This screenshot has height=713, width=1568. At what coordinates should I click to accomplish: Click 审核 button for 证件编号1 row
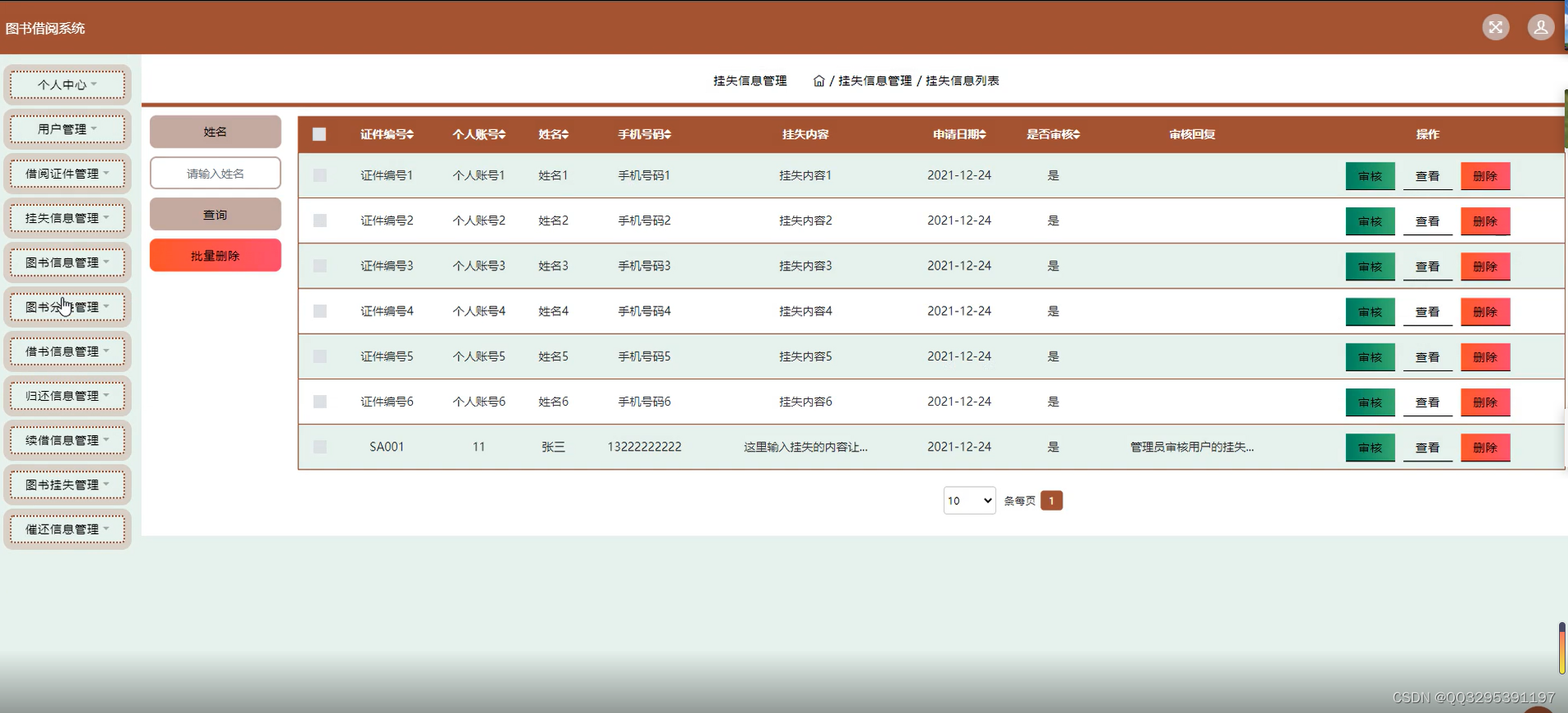pos(1370,176)
